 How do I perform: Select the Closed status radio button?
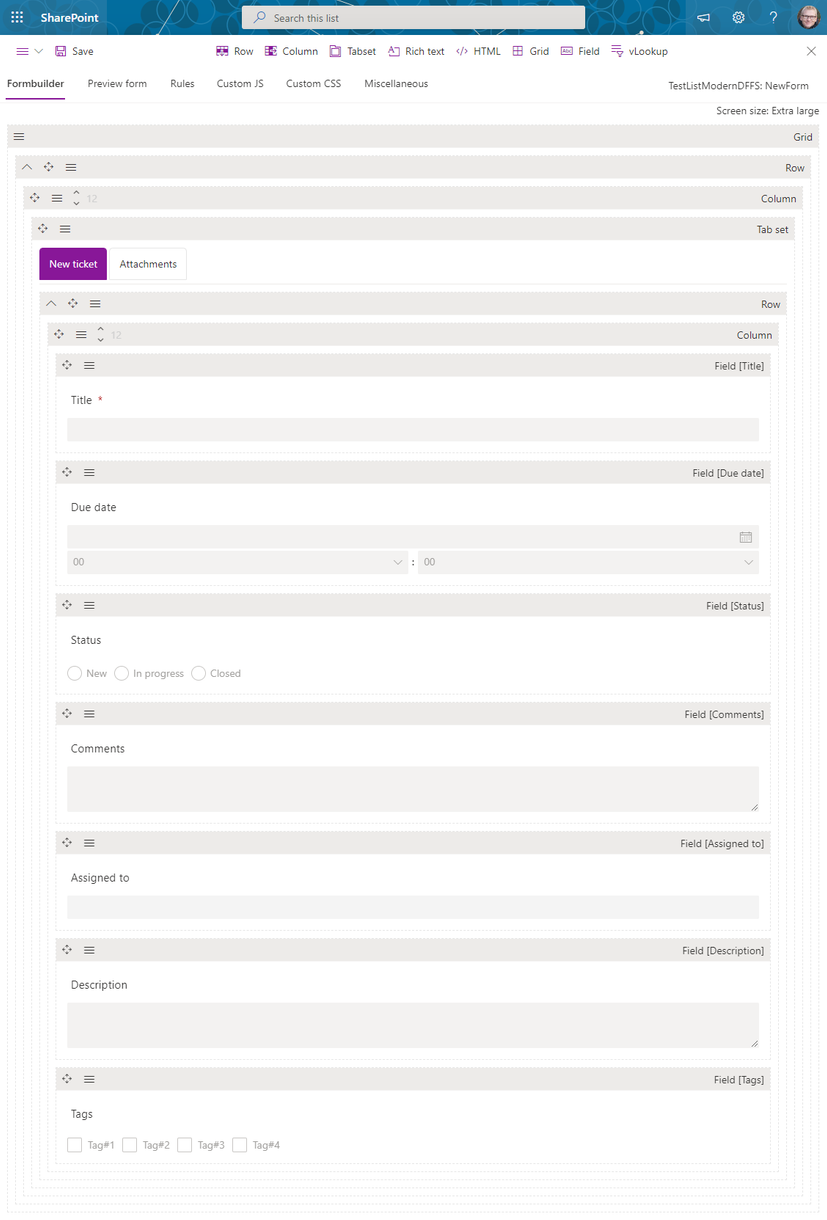click(199, 673)
